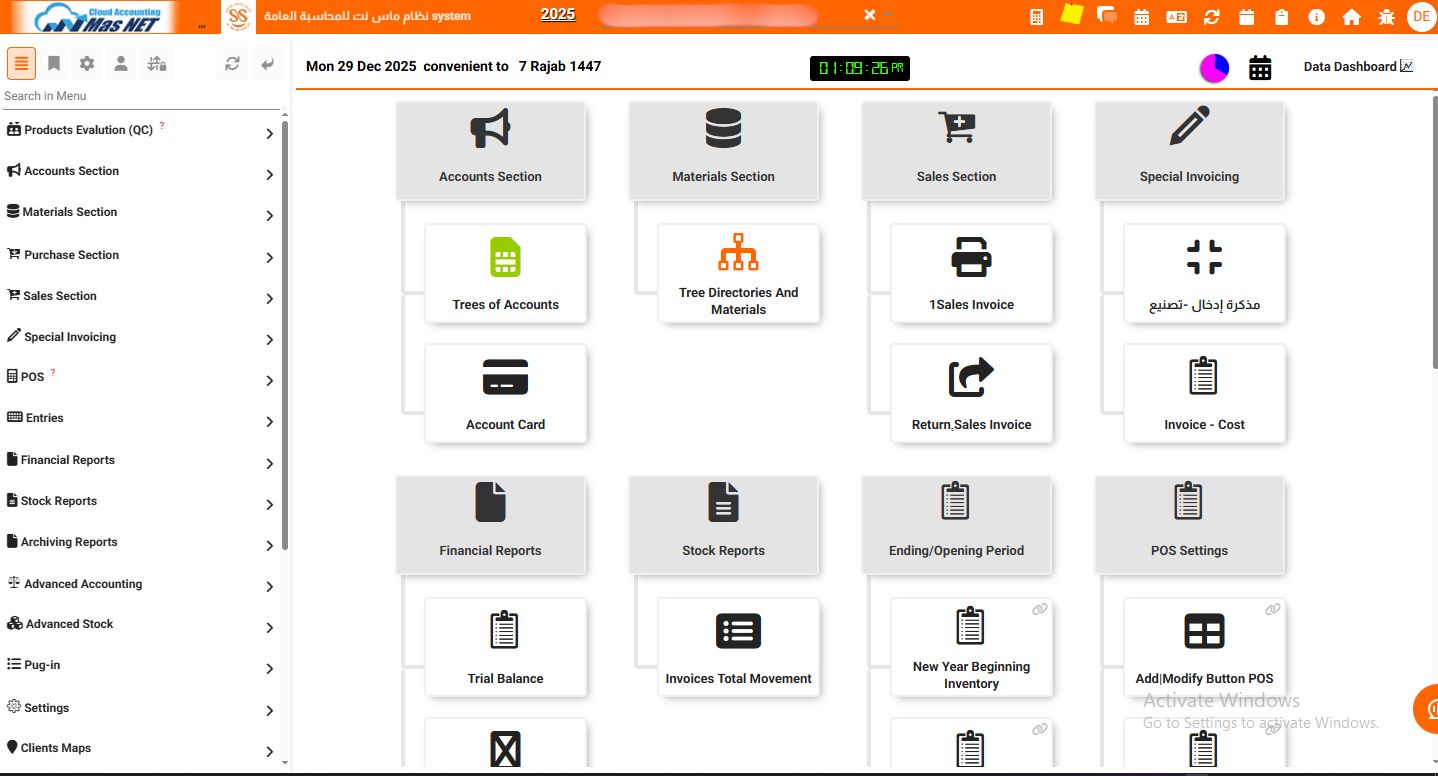This screenshot has height=776, width=1438.
Task: Toggle the bookmark icon in the sidebar
Action: (54, 62)
